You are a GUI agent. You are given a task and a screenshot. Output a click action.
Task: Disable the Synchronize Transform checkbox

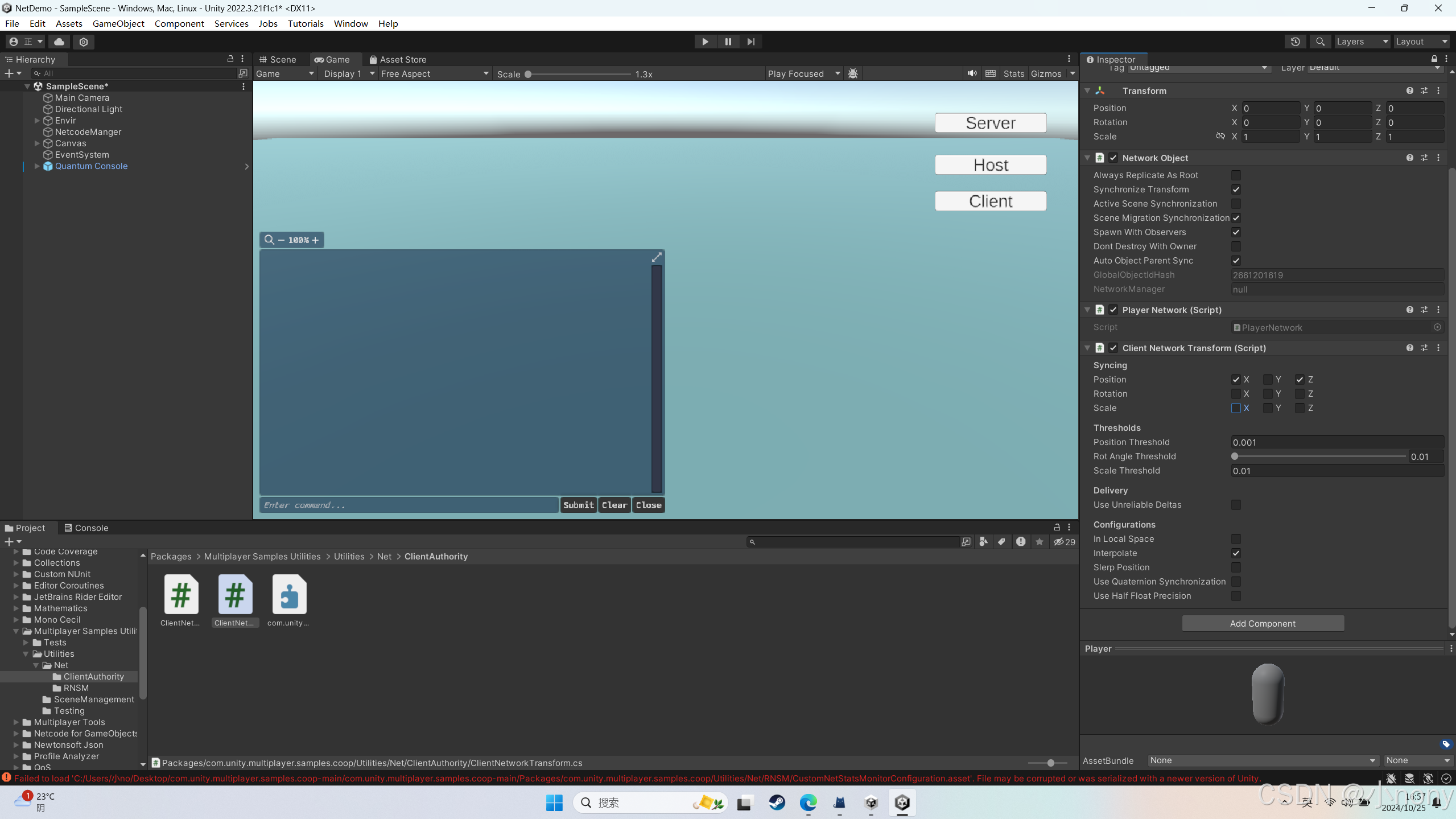(x=1236, y=190)
